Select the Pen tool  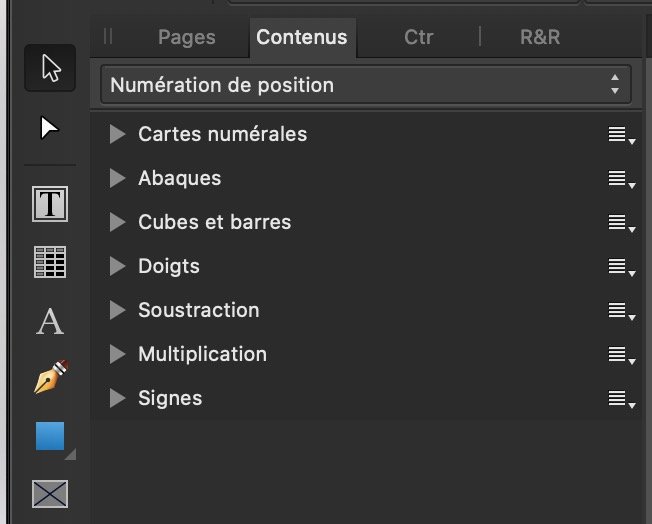(x=51, y=378)
